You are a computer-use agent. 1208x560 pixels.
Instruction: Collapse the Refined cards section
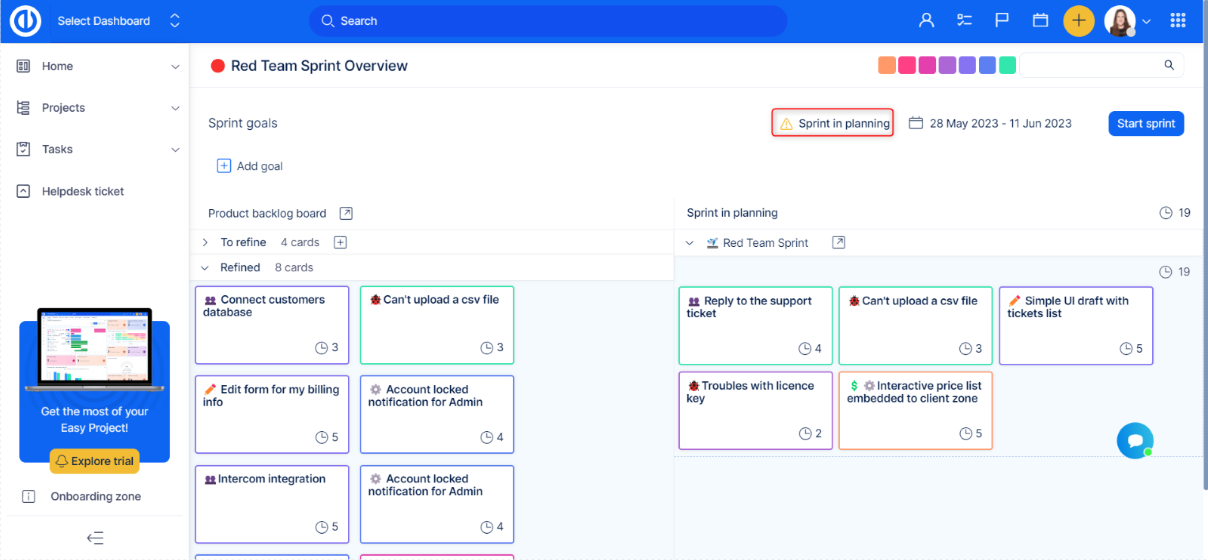pos(205,268)
